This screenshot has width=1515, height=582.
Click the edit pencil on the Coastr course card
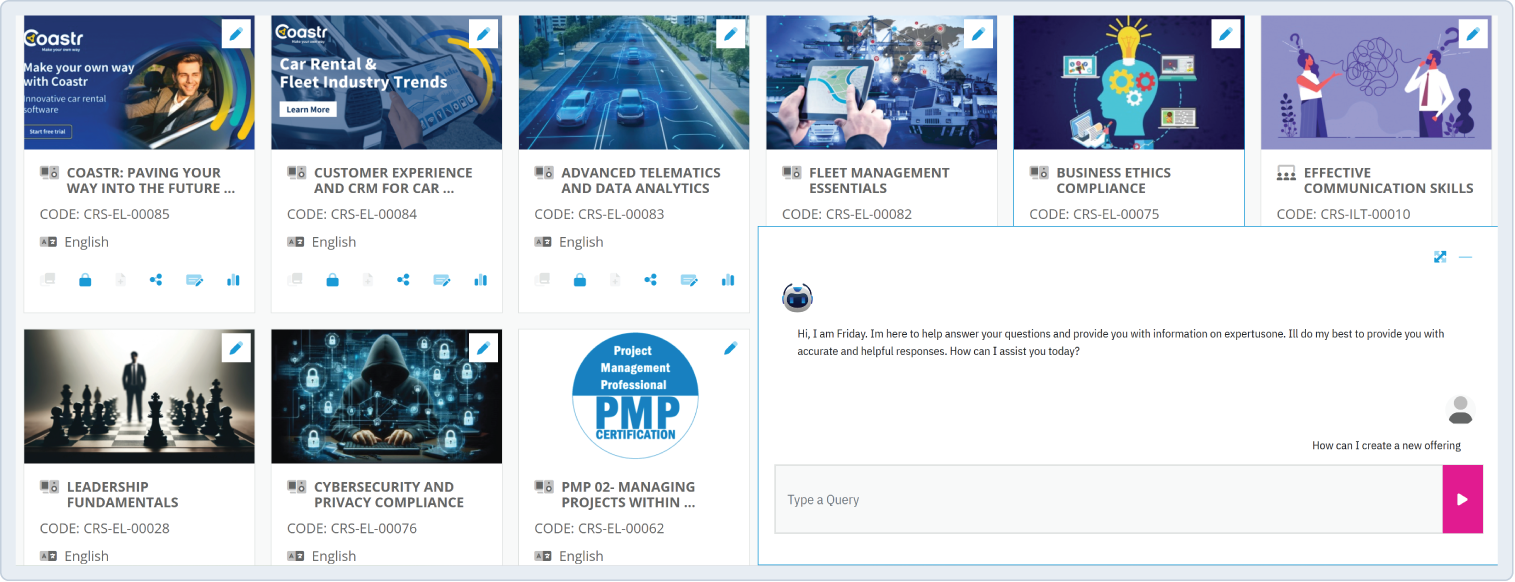(x=236, y=34)
